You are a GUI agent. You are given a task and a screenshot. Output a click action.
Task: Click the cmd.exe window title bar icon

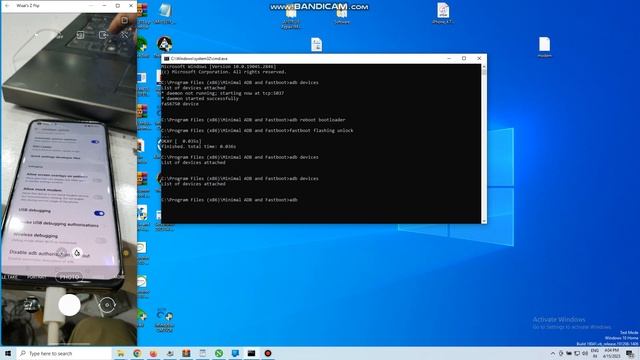pyautogui.click(x=167, y=59)
